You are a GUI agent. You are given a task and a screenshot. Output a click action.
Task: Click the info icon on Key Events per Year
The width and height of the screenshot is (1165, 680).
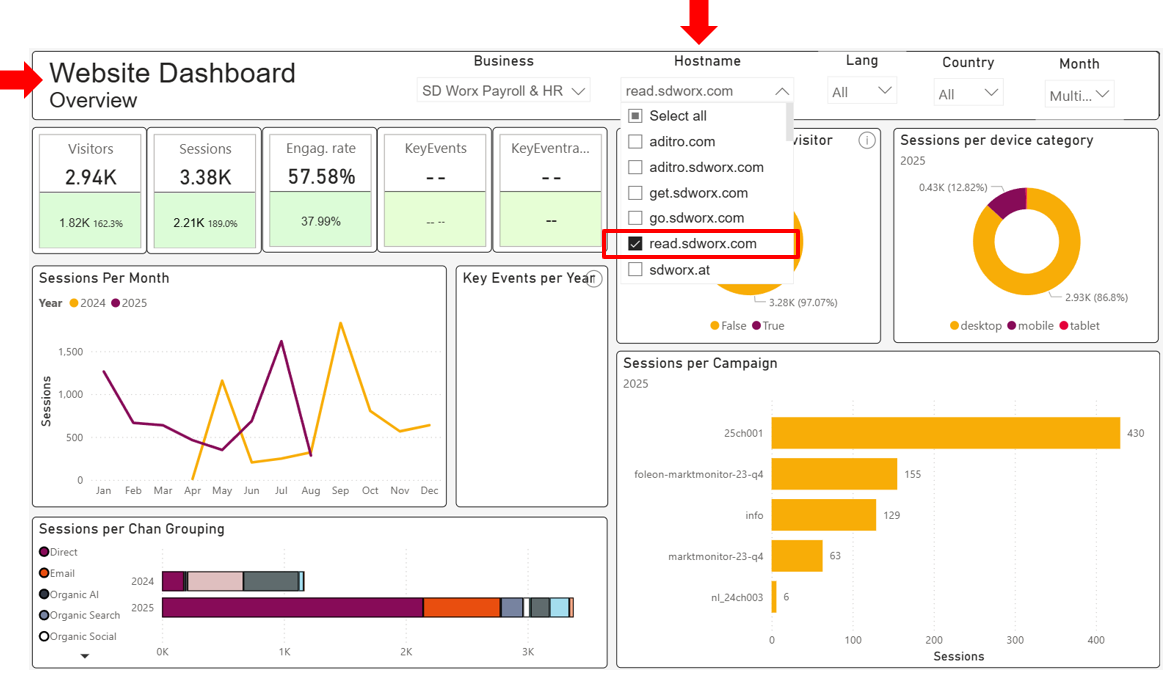tap(594, 279)
